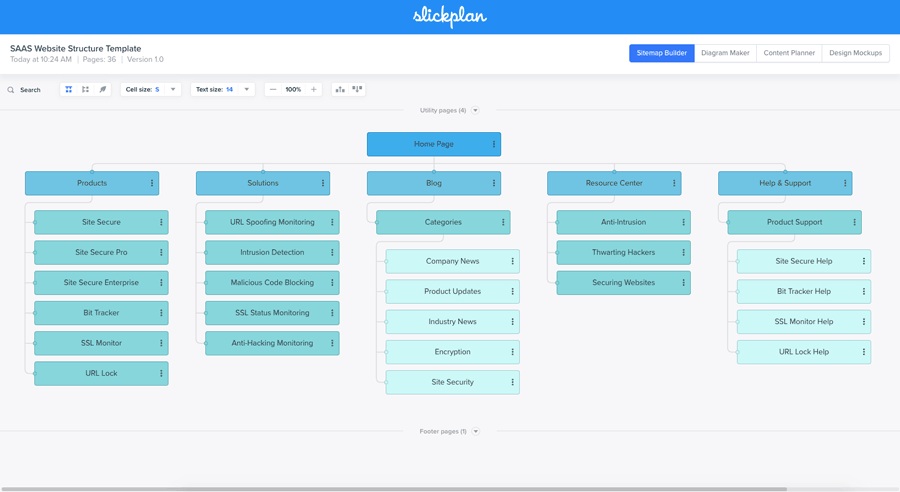Open the Search tool in toolbar
900x492 pixels.
pos(24,90)
